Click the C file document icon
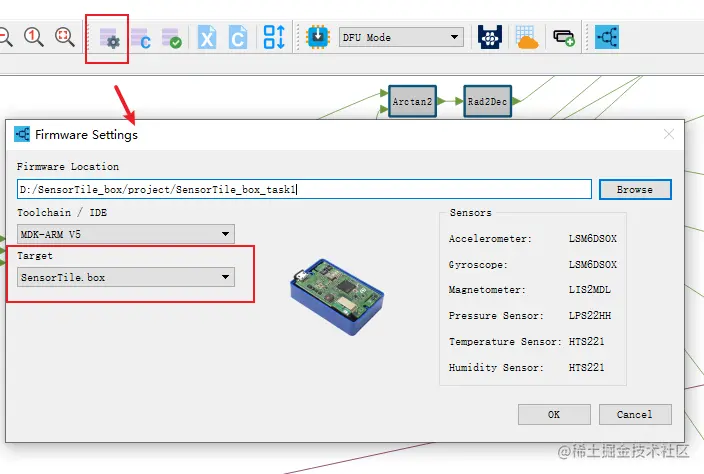The width and height of the screenshot is (704, 474). click(x=238, y=37)
